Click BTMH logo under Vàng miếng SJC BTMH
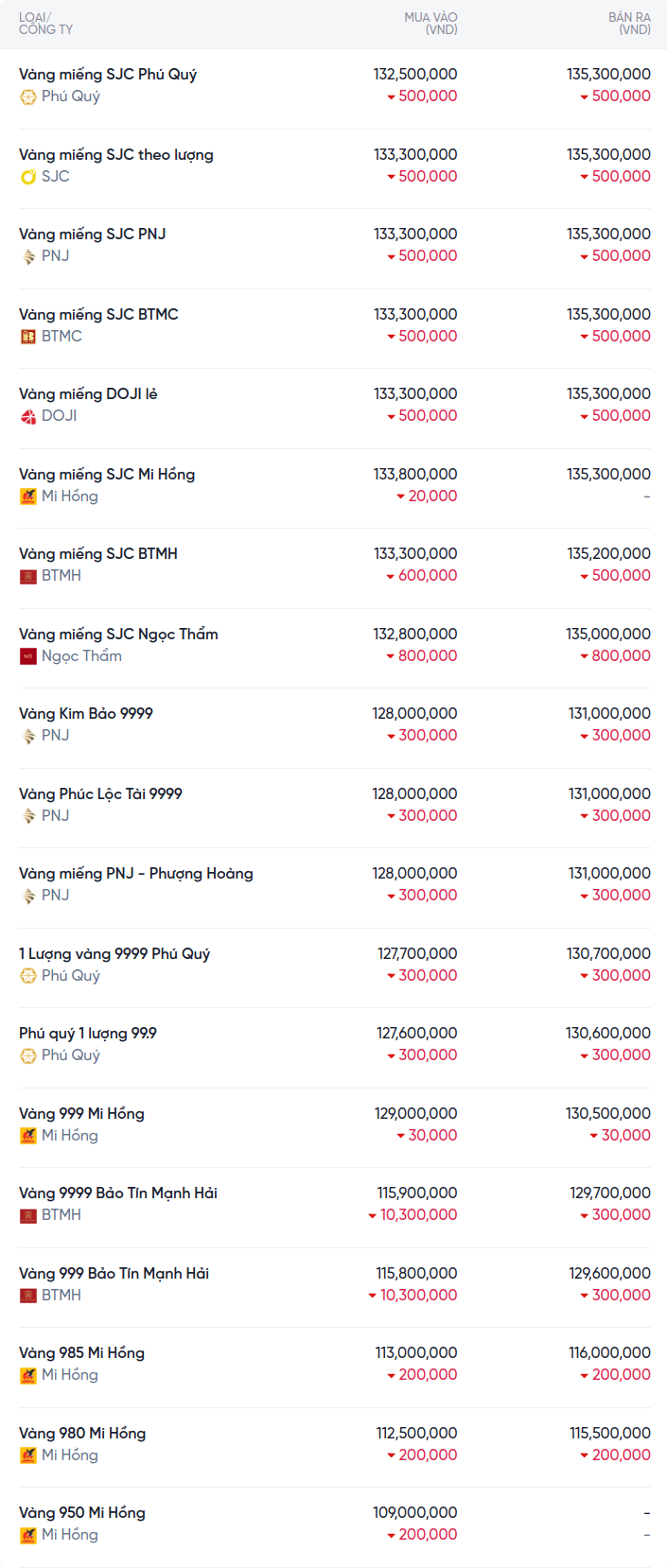Viewport: 667px width, 1568px height. (x=28, y=576)
